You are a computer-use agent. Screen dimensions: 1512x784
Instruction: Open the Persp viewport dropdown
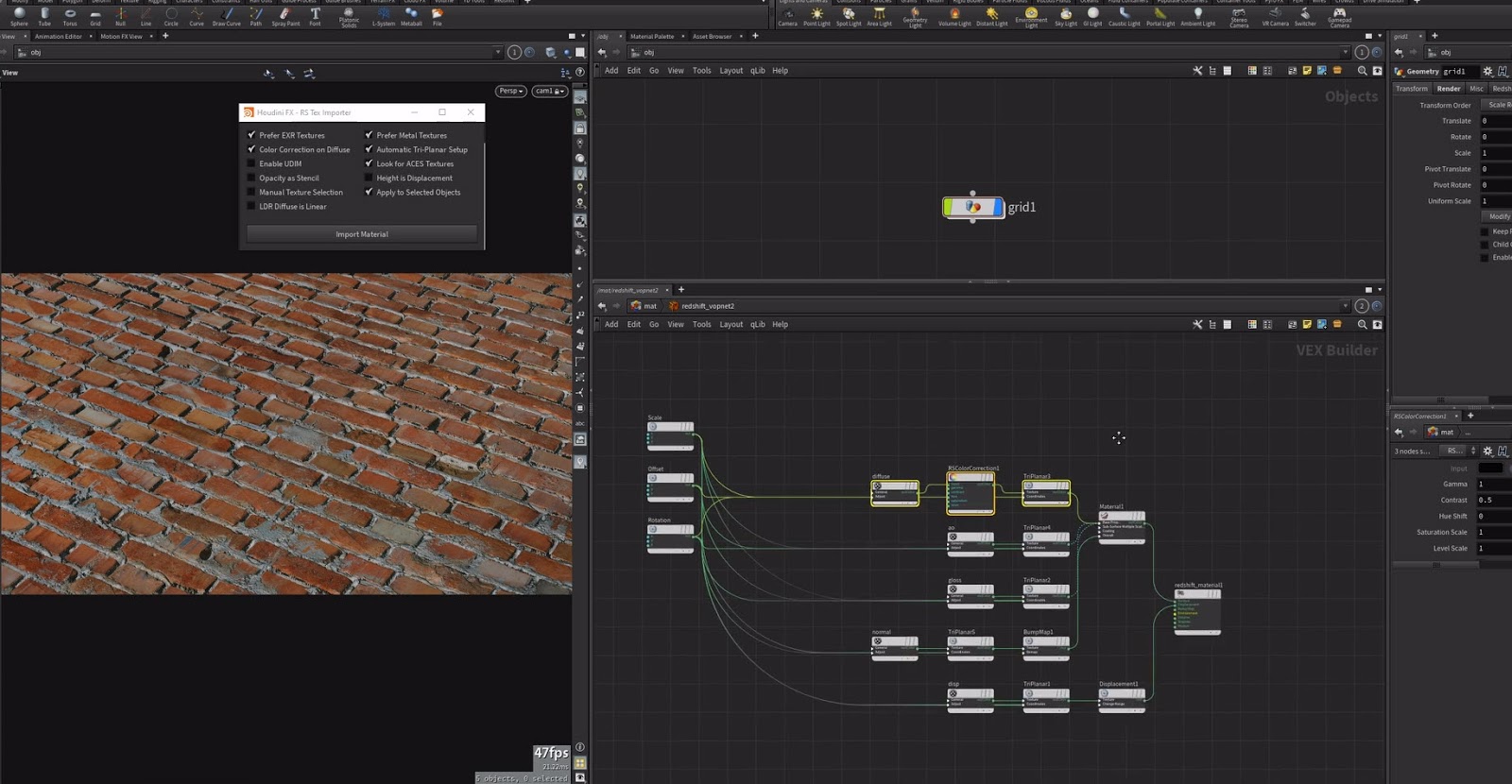tap(510, 91)
